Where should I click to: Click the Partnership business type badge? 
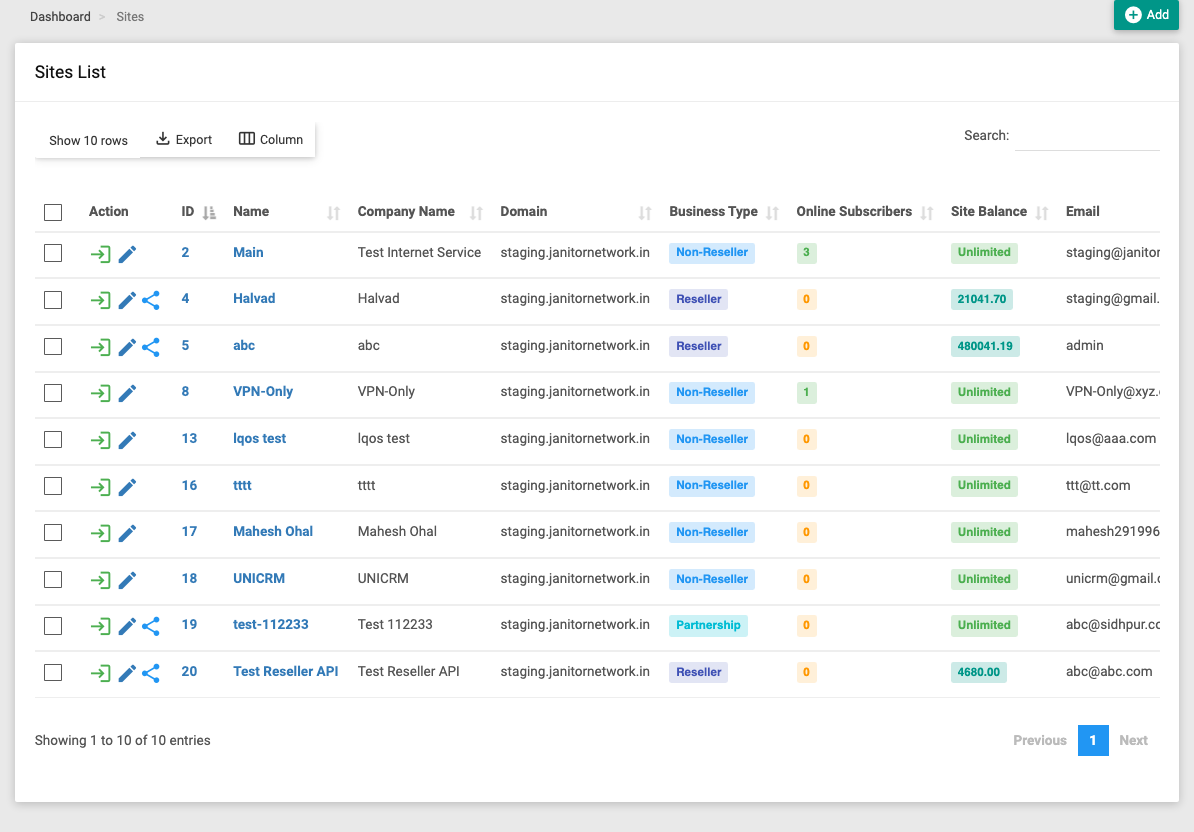coord(708,626)
